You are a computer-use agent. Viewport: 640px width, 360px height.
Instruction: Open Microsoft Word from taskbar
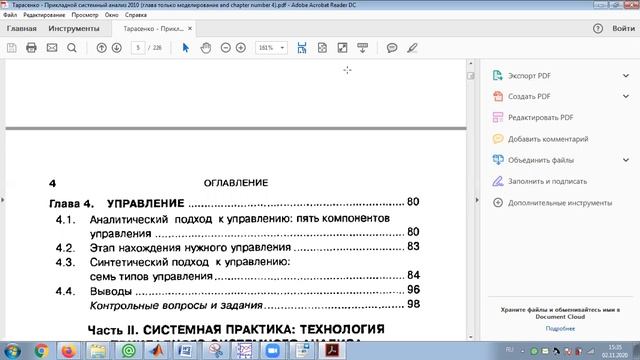coord(186,351)
